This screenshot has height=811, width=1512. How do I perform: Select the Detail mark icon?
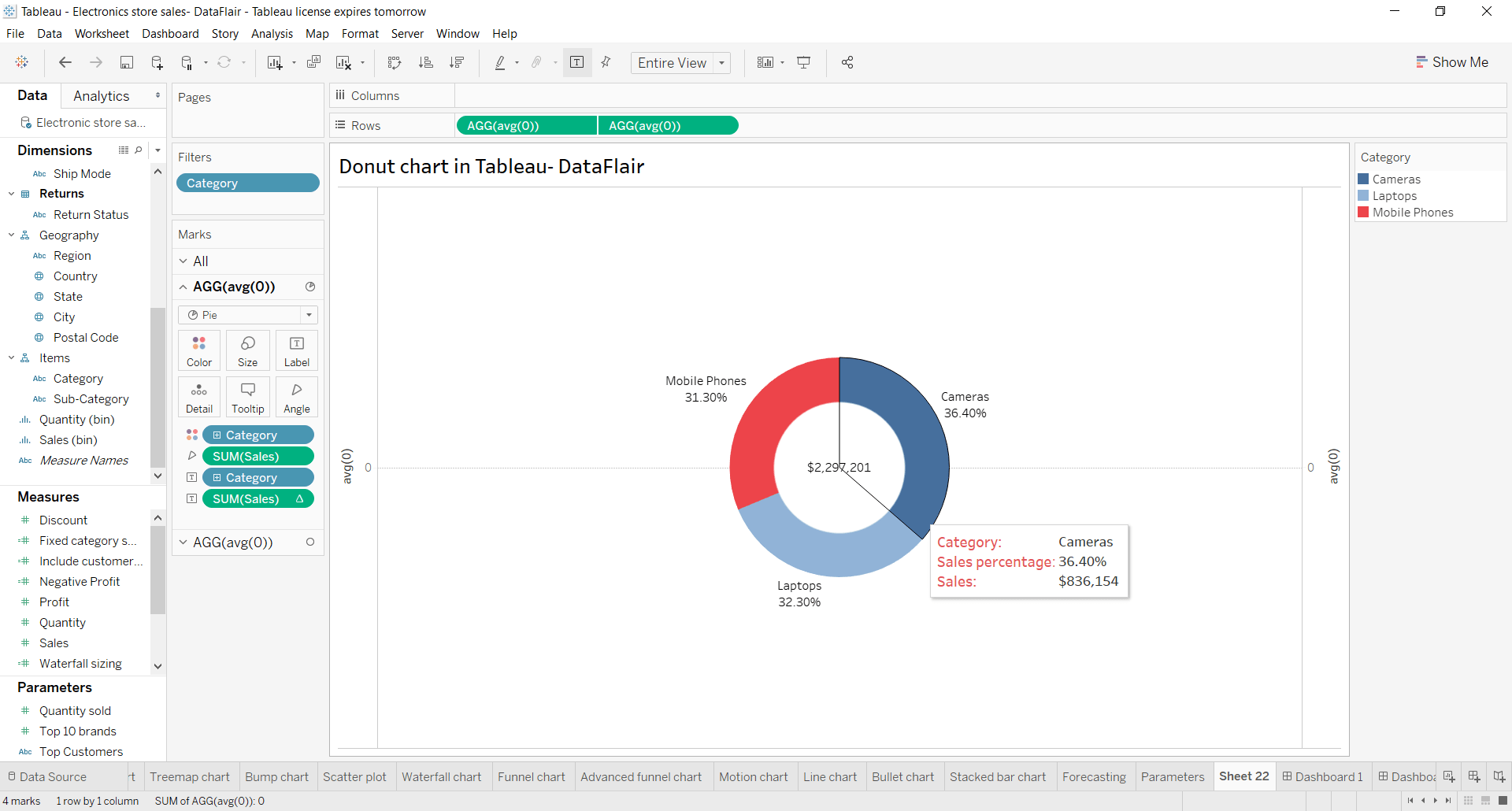coord(199,396)
